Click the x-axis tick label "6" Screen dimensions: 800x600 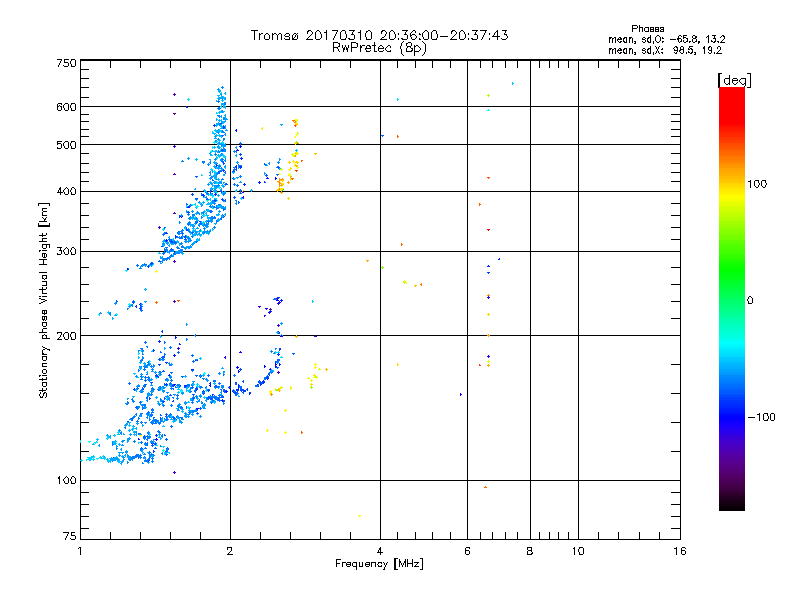coord(467,551)
